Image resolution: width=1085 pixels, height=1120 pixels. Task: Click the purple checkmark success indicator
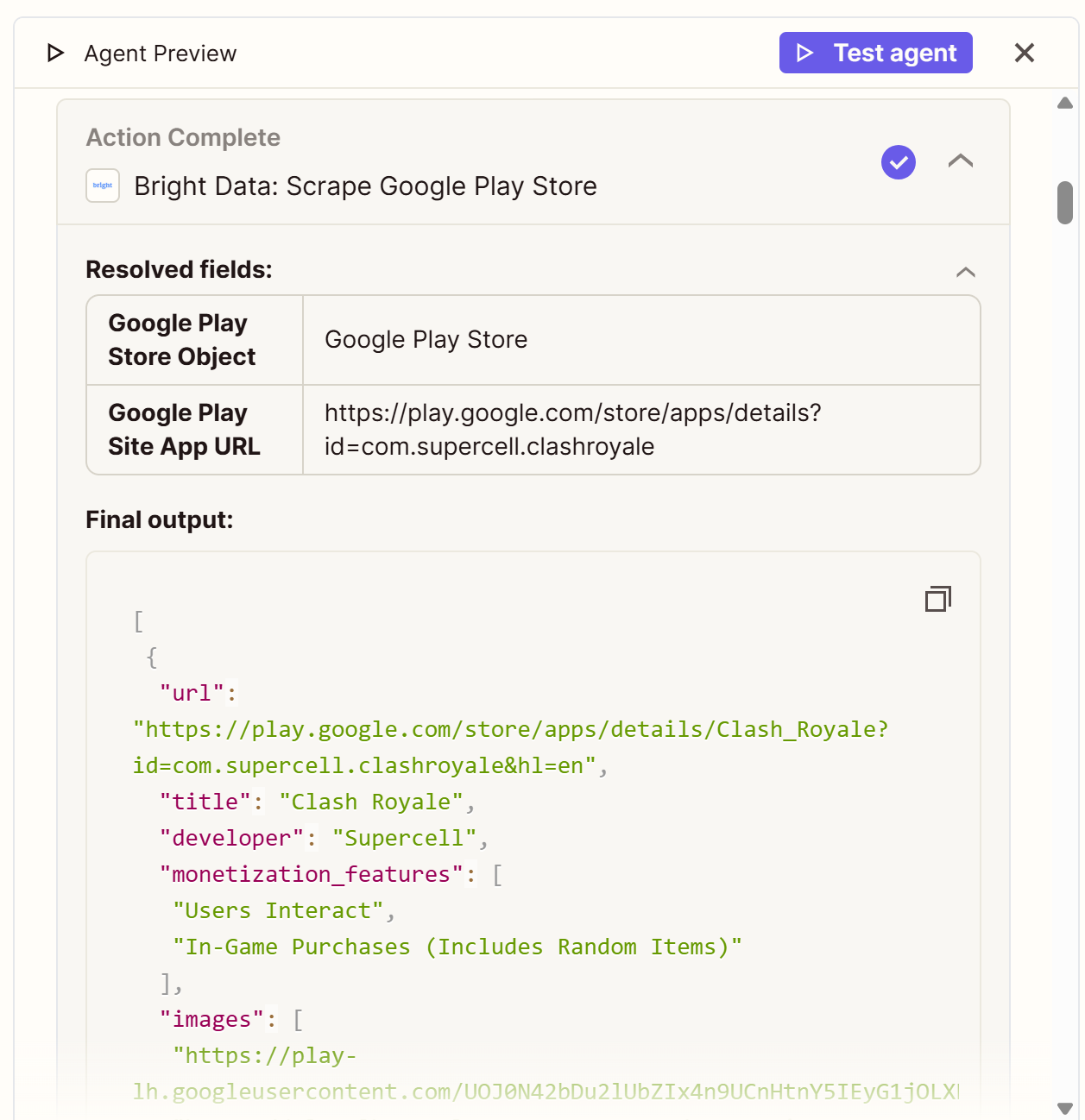898,162
